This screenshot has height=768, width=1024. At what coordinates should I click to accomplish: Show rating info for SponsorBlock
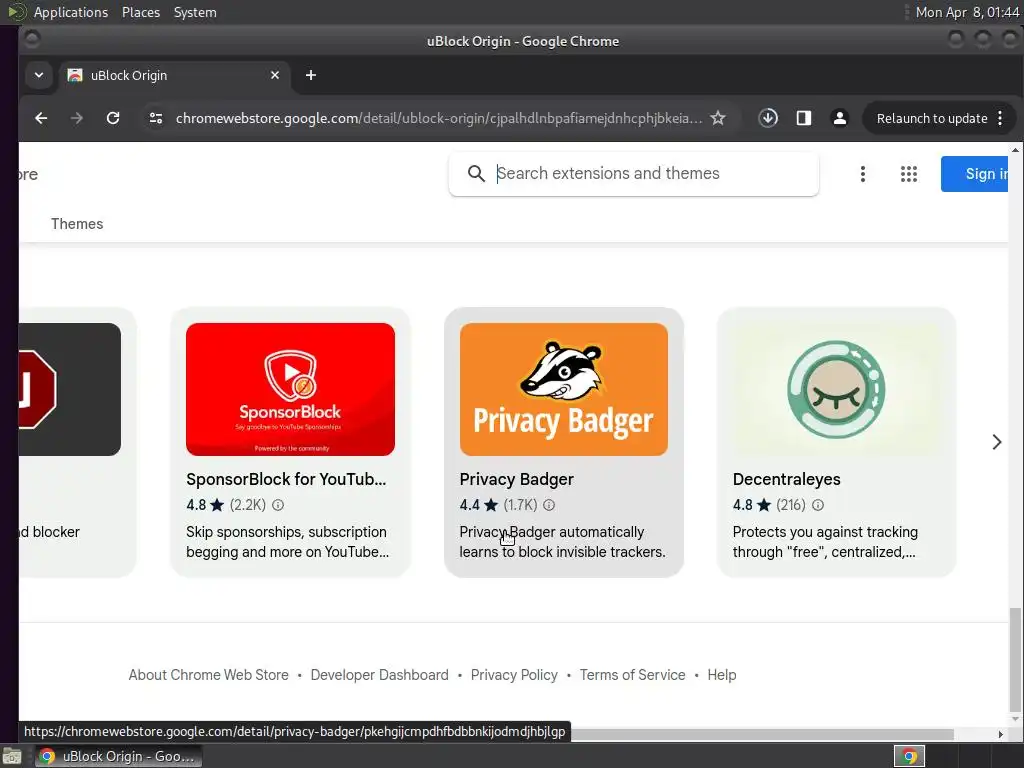pos(278,505)
